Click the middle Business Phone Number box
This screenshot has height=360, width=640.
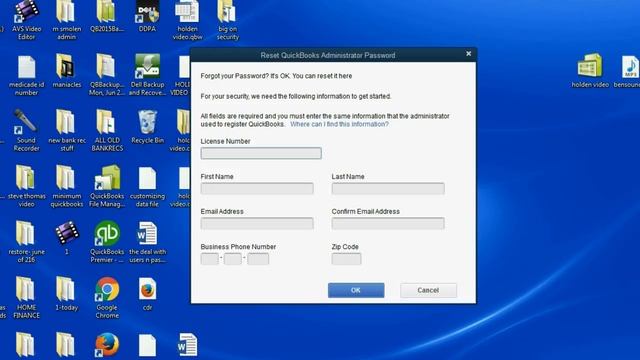pos(233,259)
